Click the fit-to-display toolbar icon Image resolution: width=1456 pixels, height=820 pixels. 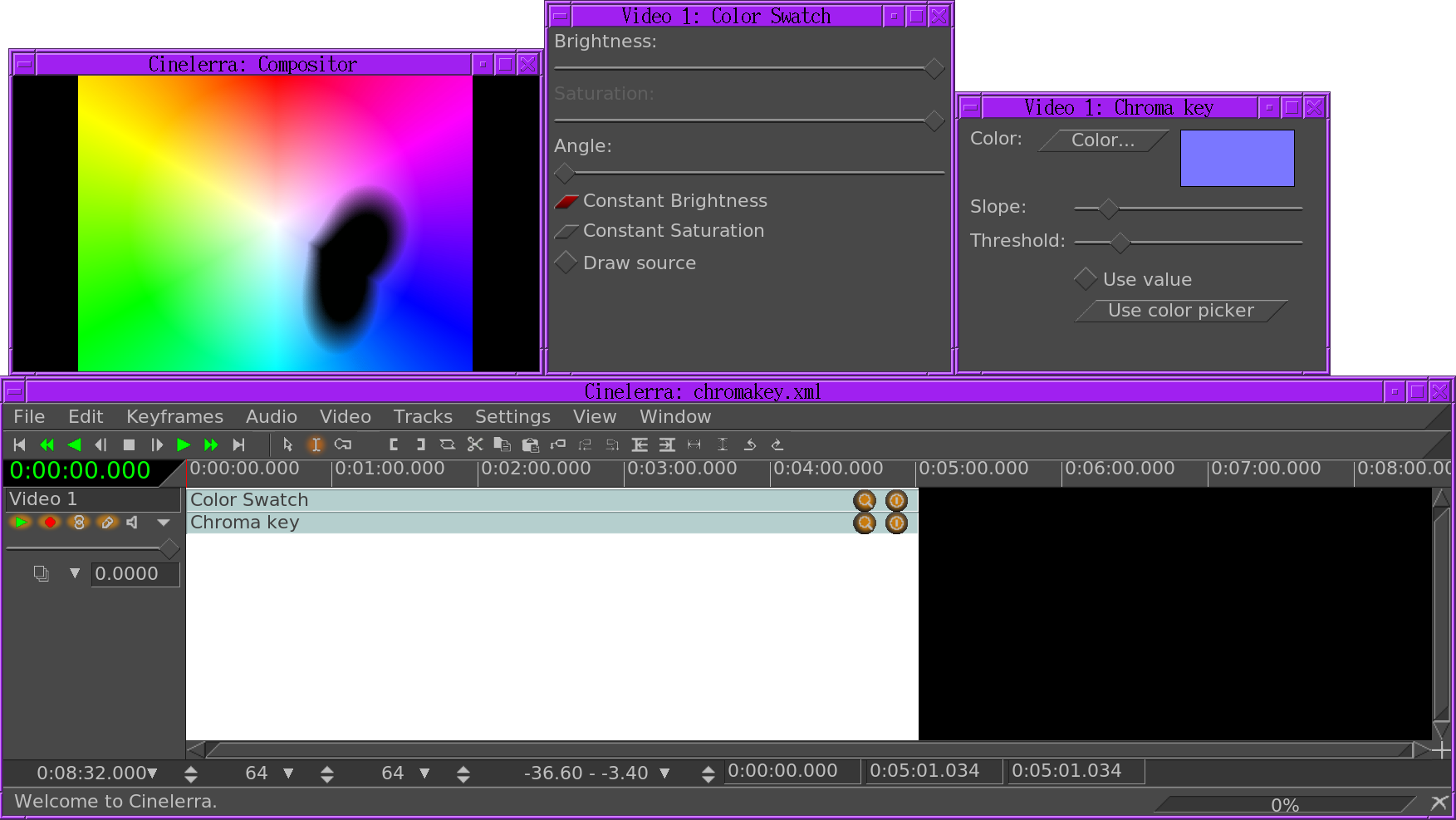(x=694, y=445)
